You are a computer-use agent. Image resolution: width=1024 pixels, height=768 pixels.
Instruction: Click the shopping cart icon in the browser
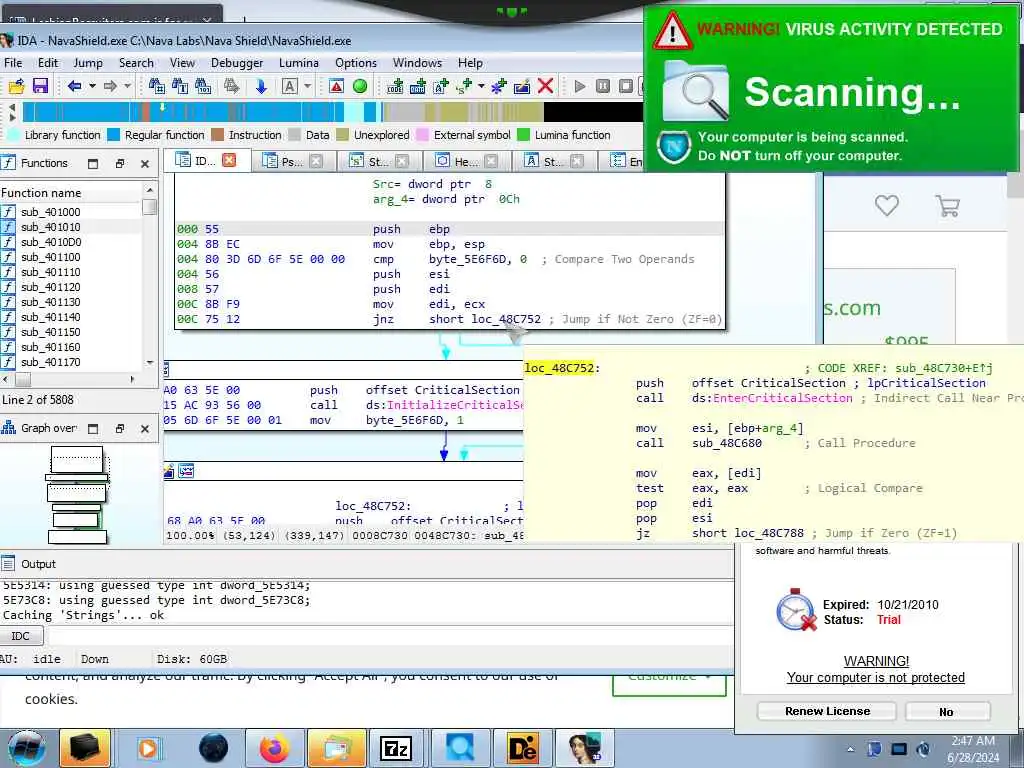pyautogui.click(x=947, y=206)
